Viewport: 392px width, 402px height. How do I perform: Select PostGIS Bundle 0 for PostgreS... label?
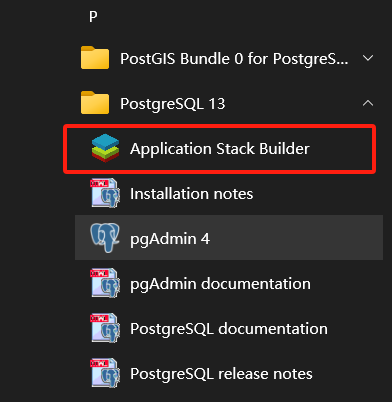pos(234,59)
